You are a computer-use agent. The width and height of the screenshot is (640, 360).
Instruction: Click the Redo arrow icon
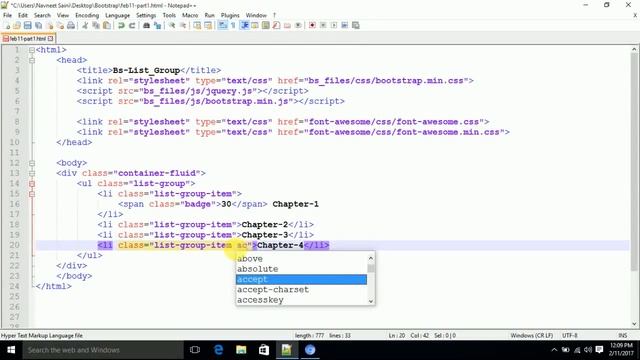(x=132, y=25)
